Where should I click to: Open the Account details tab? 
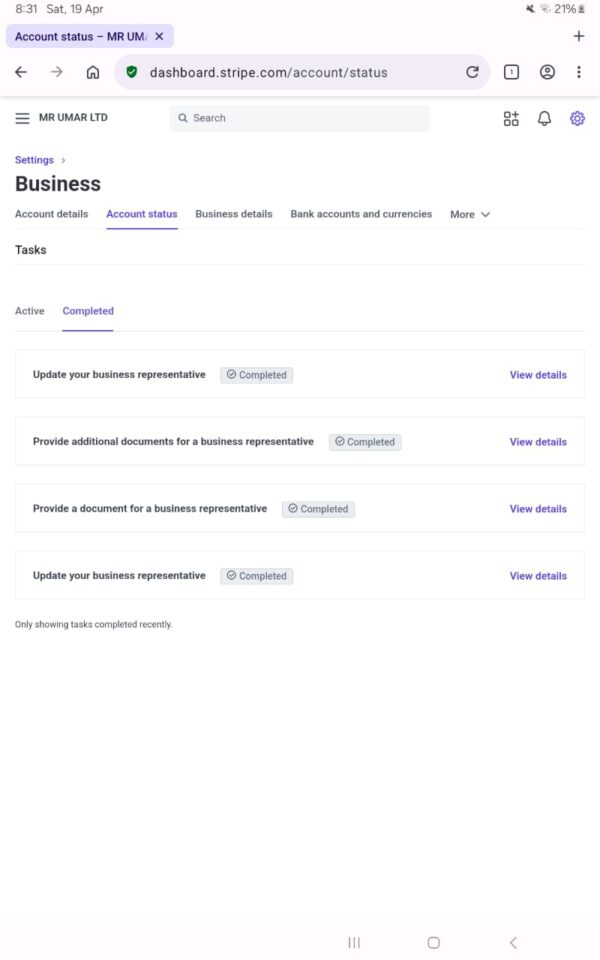pyautogui.click(x=51, y=214)
